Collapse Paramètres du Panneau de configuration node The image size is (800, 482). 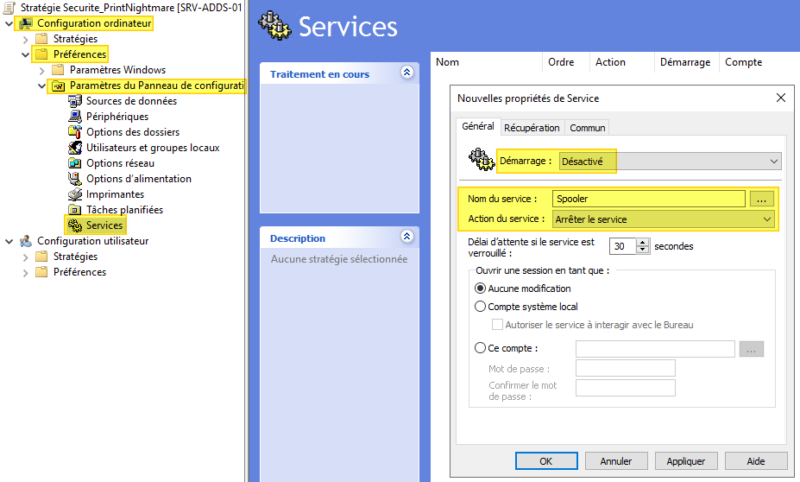tap(41, 86)
